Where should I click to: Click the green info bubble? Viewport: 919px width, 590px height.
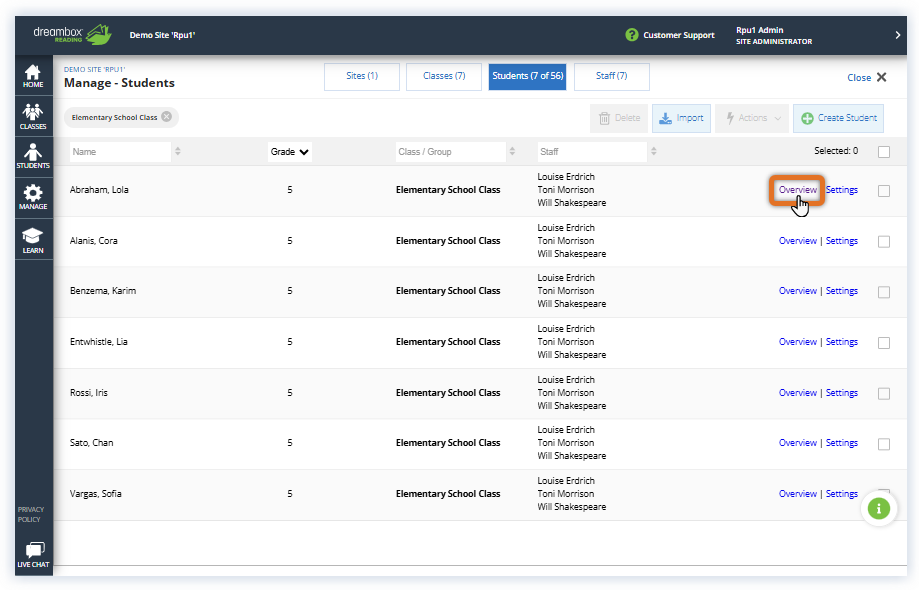pyautogui.click(x=878, y=508)
